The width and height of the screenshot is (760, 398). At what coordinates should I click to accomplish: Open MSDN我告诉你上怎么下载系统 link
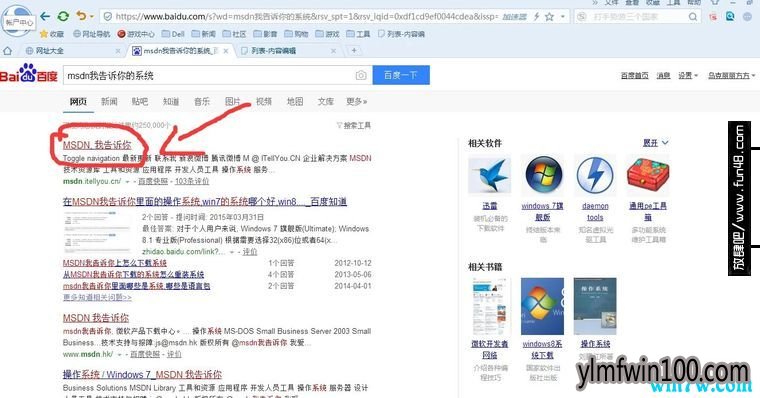coord(115,263)
